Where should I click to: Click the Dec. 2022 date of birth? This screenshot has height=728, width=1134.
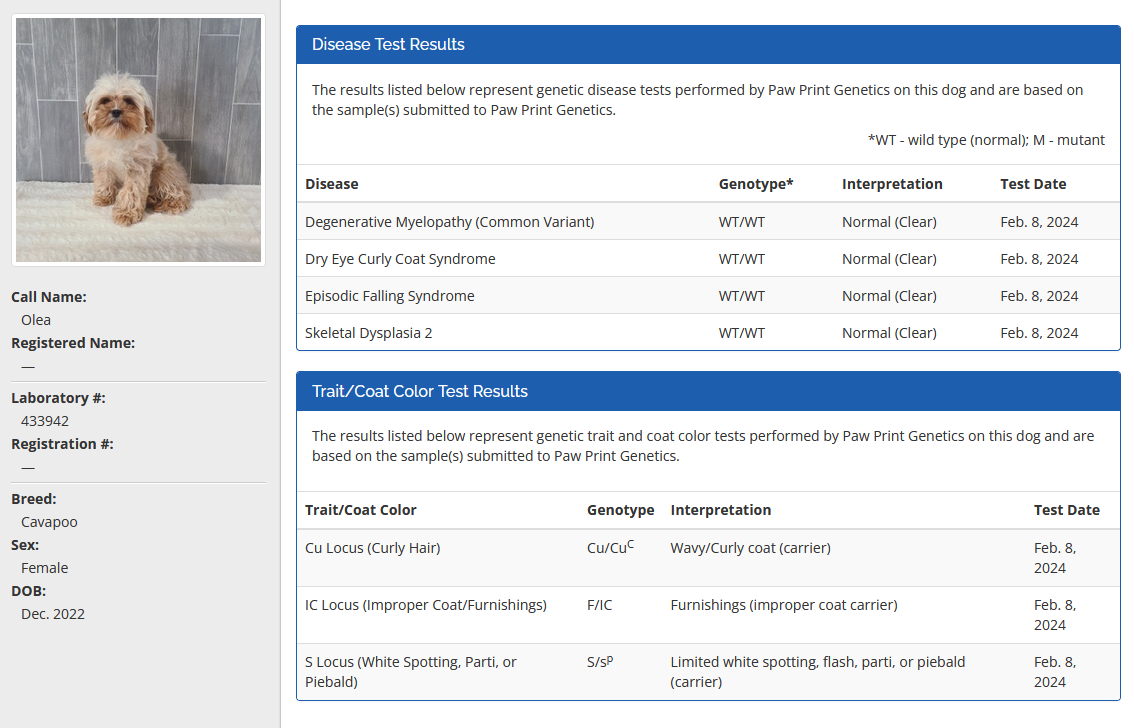53,614
